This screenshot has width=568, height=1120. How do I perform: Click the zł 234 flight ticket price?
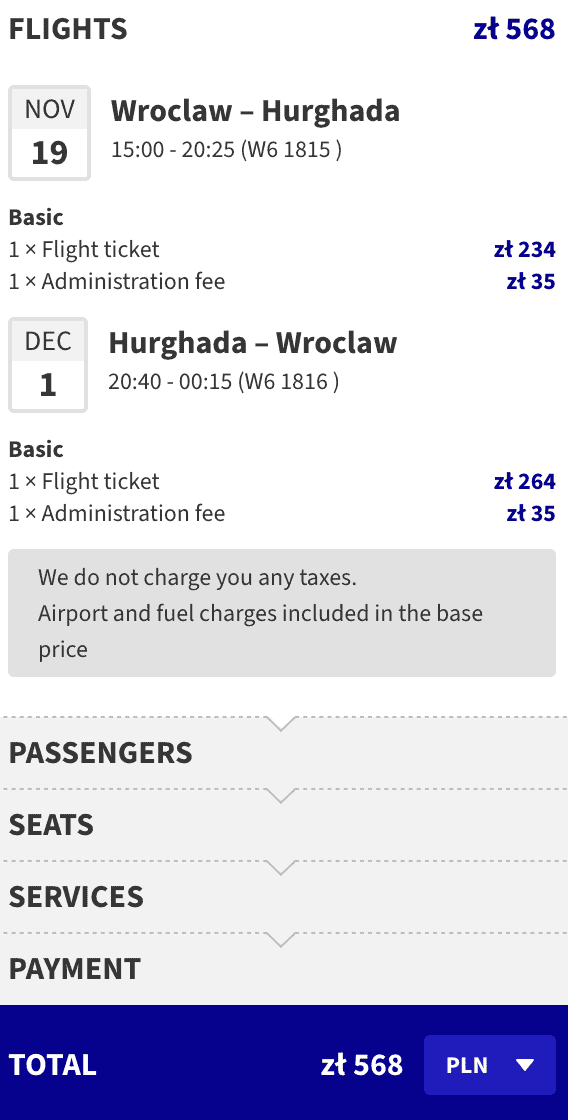pos(524,249)
